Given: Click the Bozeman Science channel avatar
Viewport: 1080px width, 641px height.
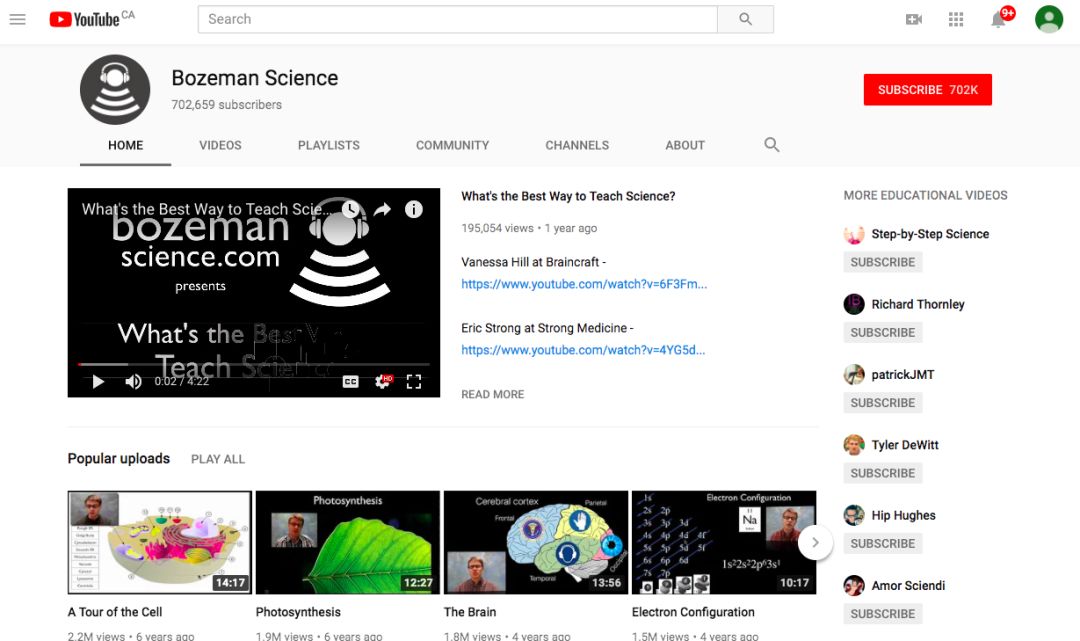Looking at the screenshot, I should pyautogui.click(x=115, y=90).
